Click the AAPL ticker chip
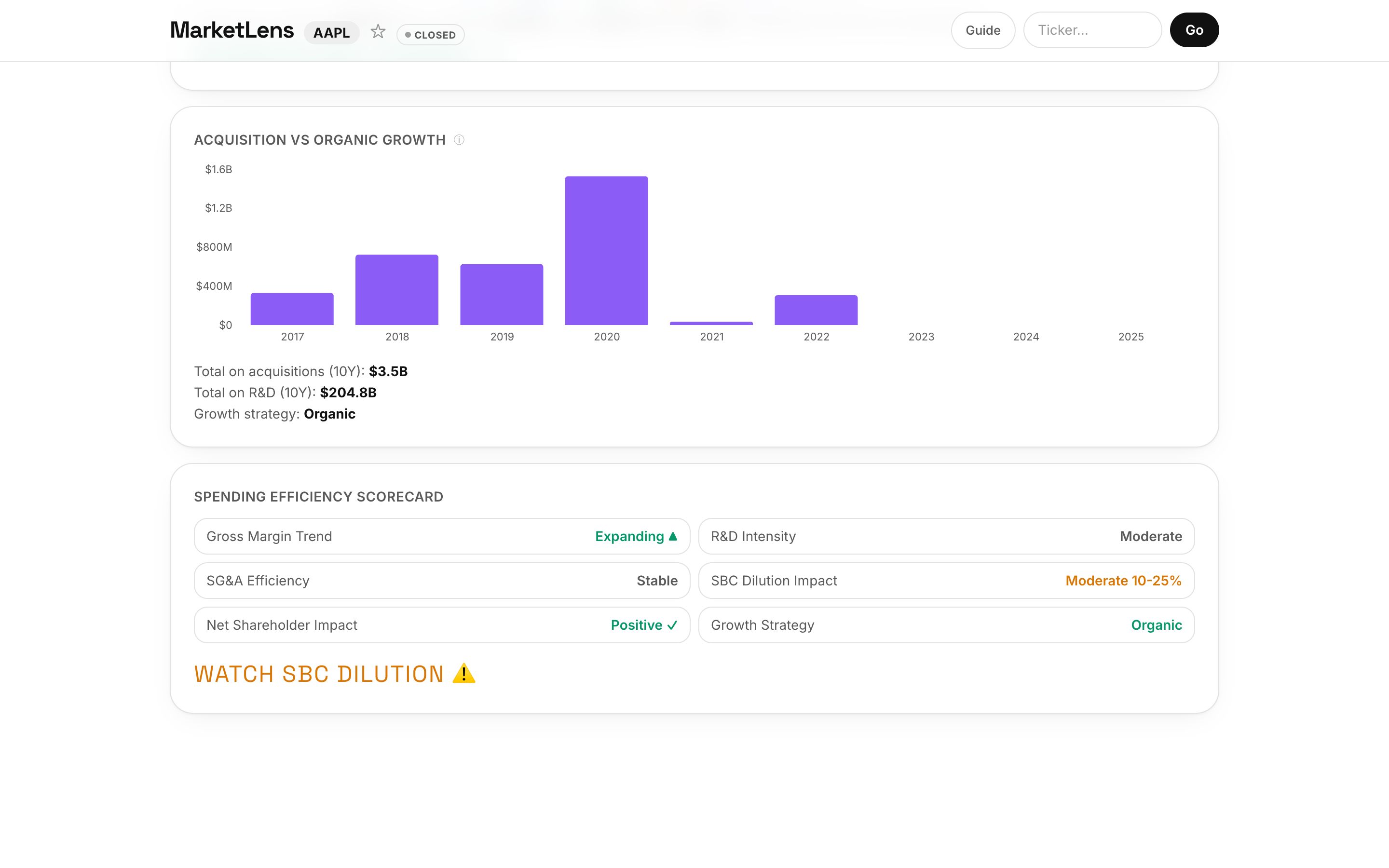Viewport: 1389px width, 868px height. [x=331, y=33]
